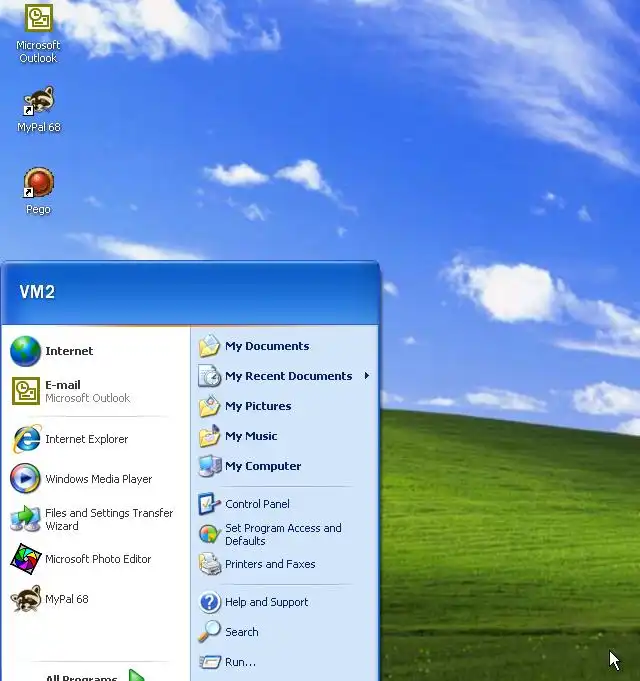
Task: Open Help and Support
Action: [x=284, y=602]
